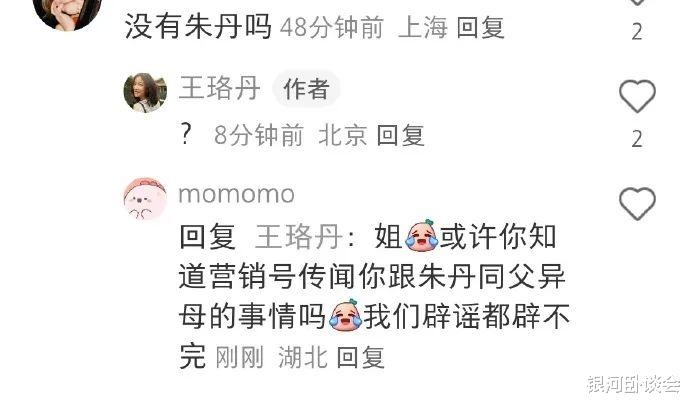Tap the crying emoji after 姐
This screenshot has height=405, width=690.
pos(422,236)
